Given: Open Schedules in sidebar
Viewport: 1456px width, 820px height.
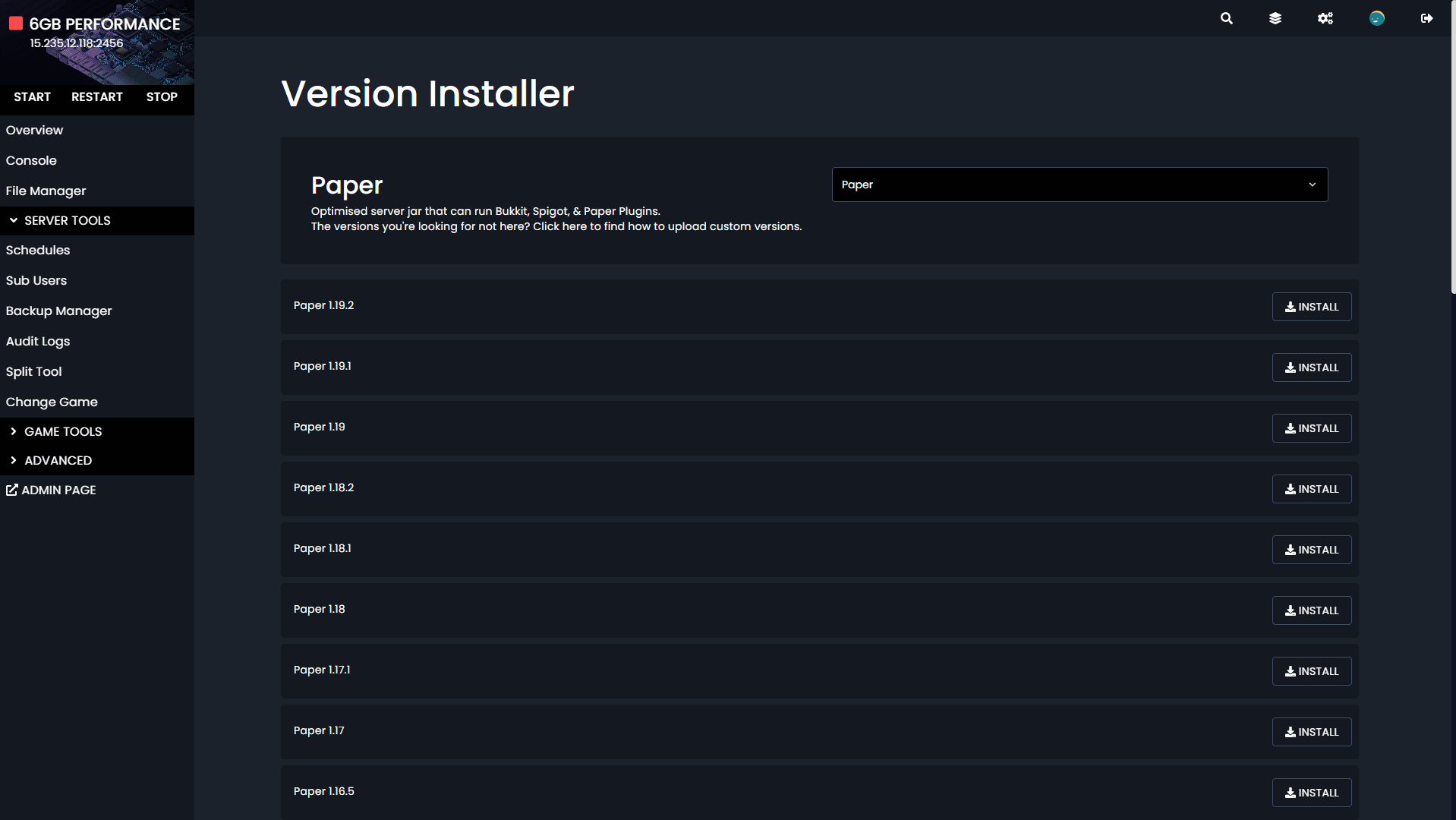Looking at the screenshot, I should pos(38,250).
